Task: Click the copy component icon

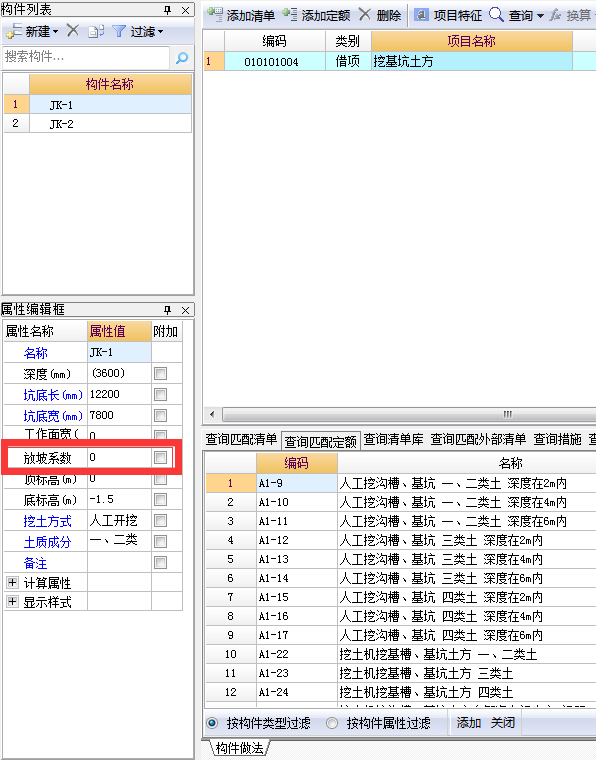Action: (96, 32)
